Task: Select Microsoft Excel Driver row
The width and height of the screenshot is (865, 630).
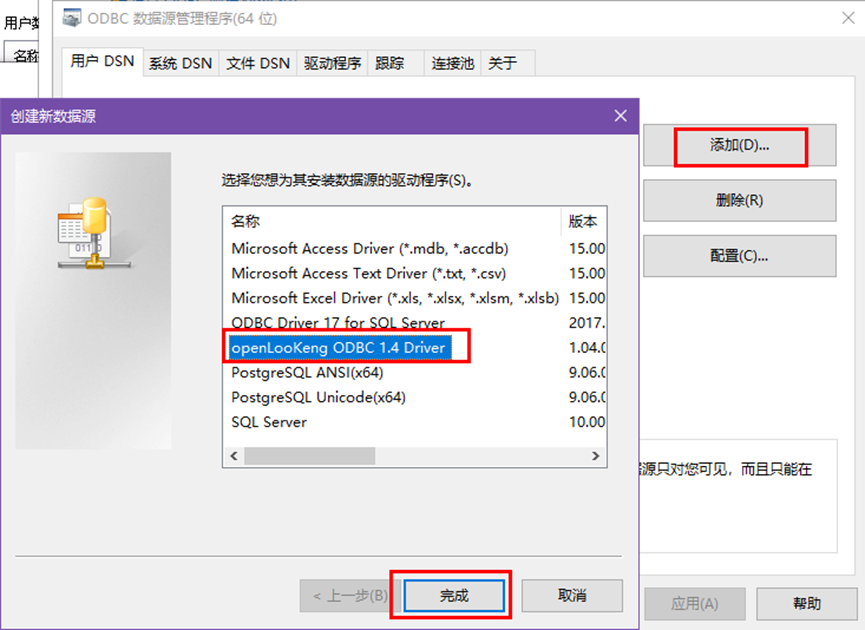Action: tap(395, 298)
